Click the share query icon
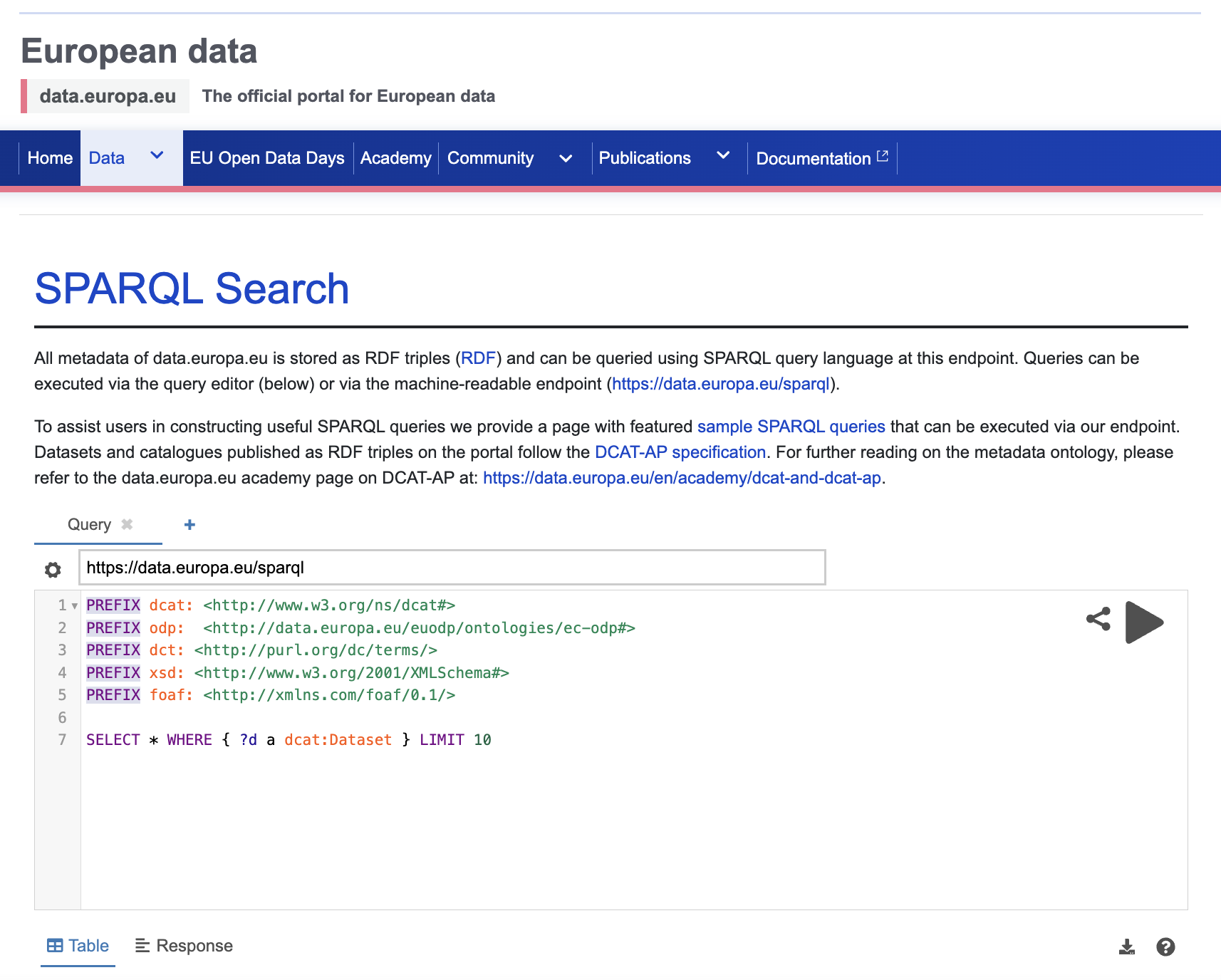 click(x=1098, y=620)
